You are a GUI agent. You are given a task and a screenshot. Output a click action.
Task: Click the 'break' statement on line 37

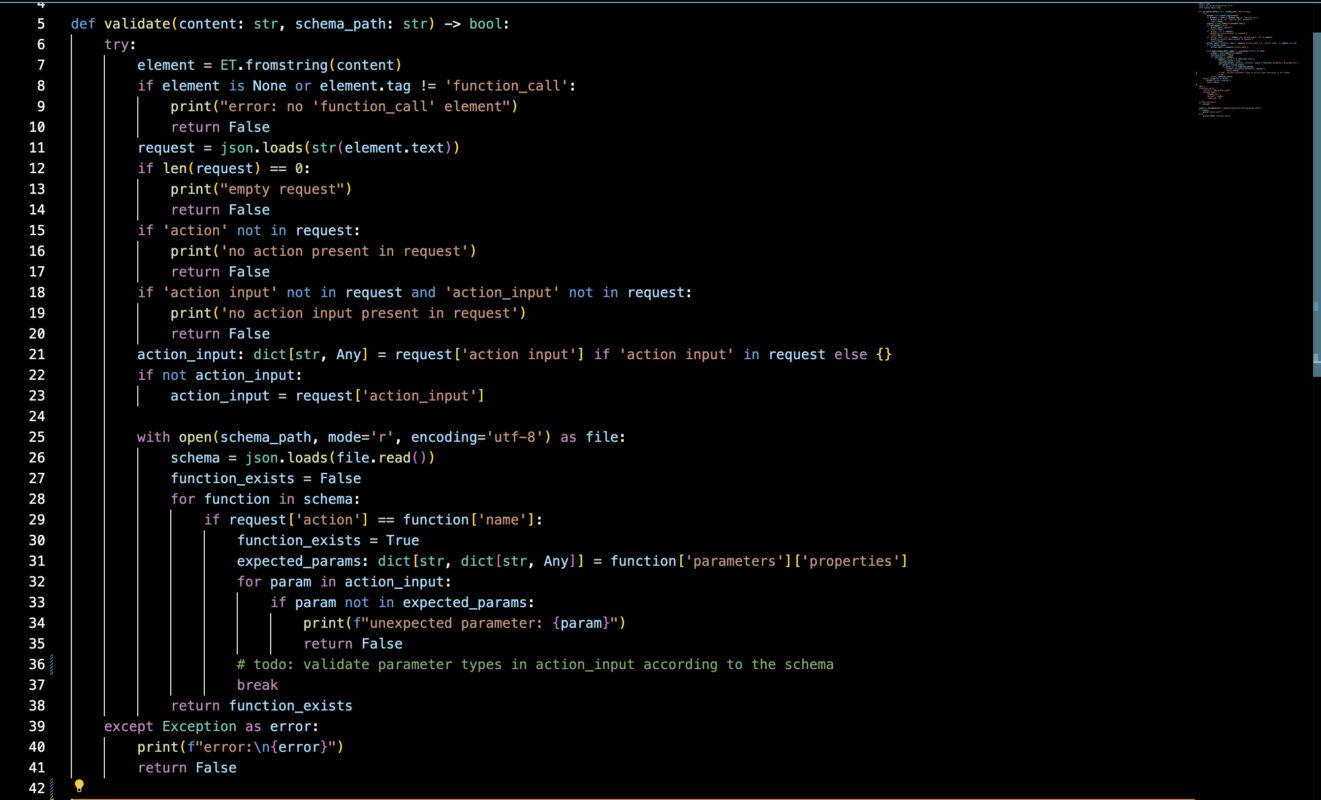tap(257, 685)
